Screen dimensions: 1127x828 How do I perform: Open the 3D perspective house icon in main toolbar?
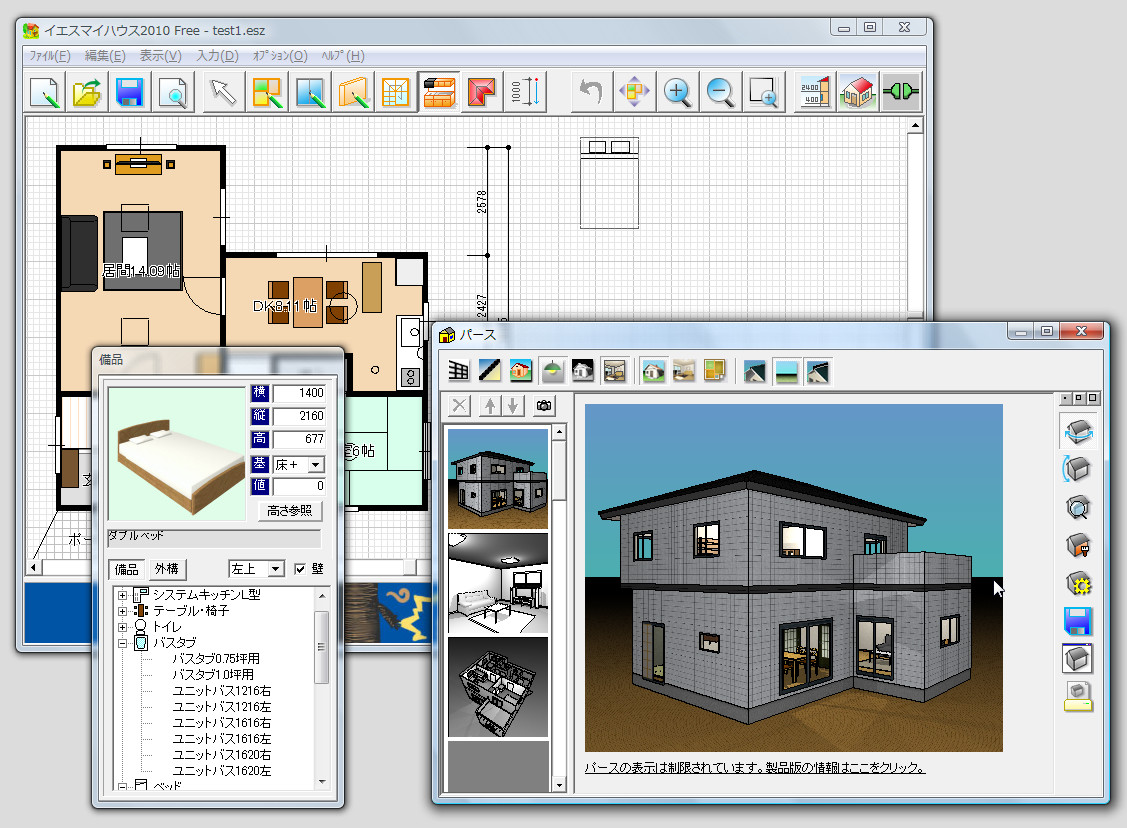coord(857,92)
